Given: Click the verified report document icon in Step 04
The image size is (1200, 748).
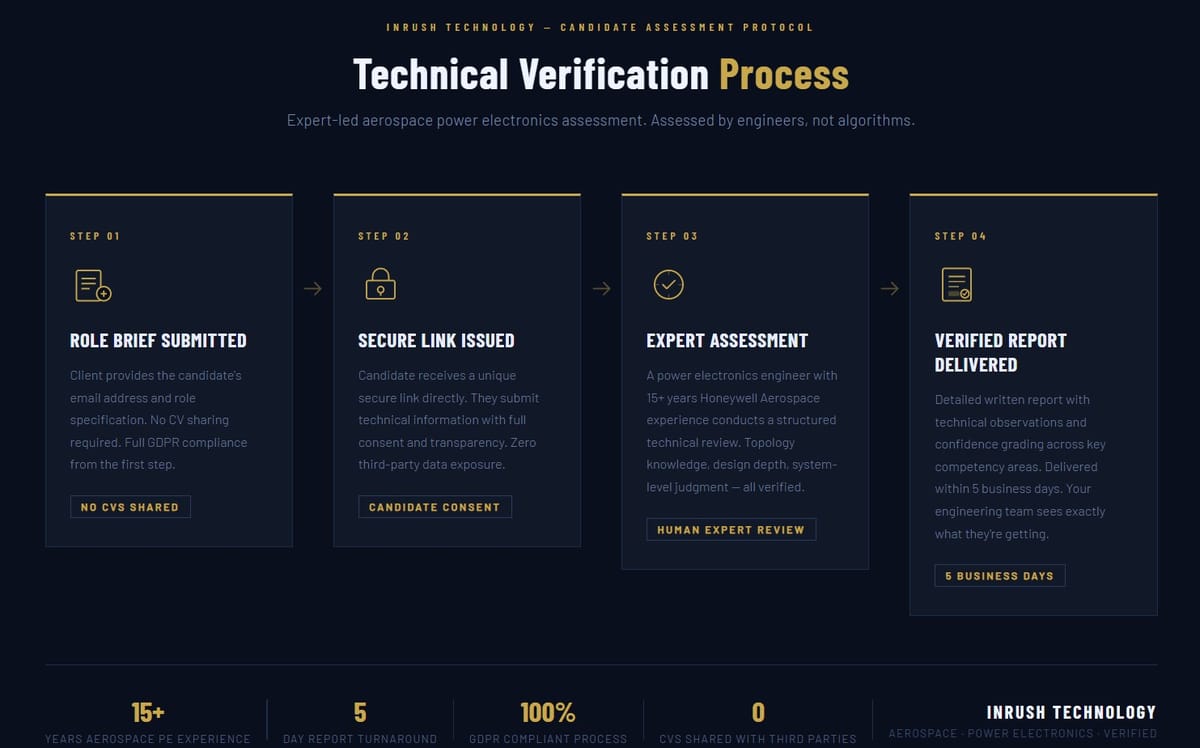Looking at the screenshot, I should pos(955,284).
